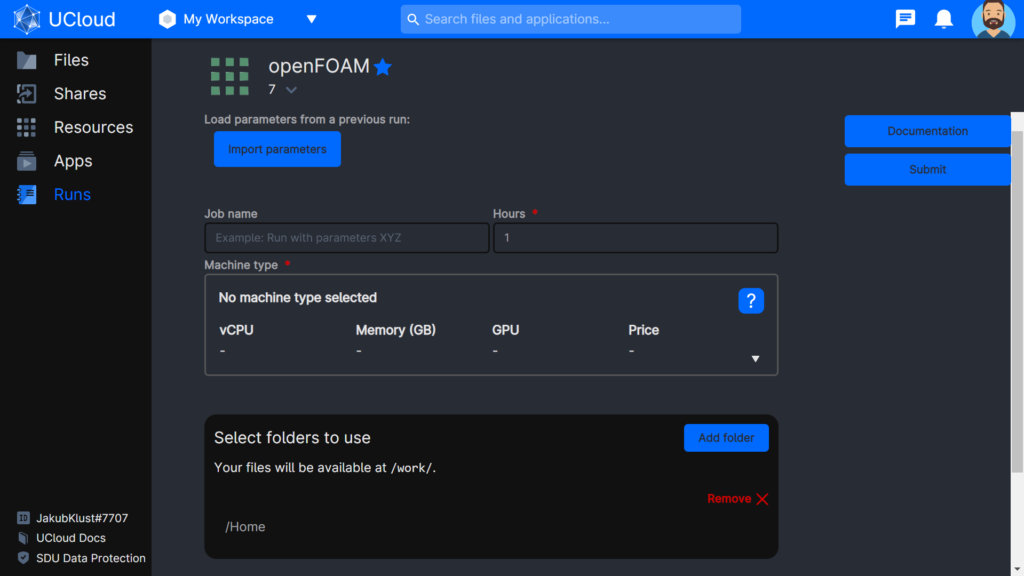
Task: Click Import parameters button
Action: (277, 149)
